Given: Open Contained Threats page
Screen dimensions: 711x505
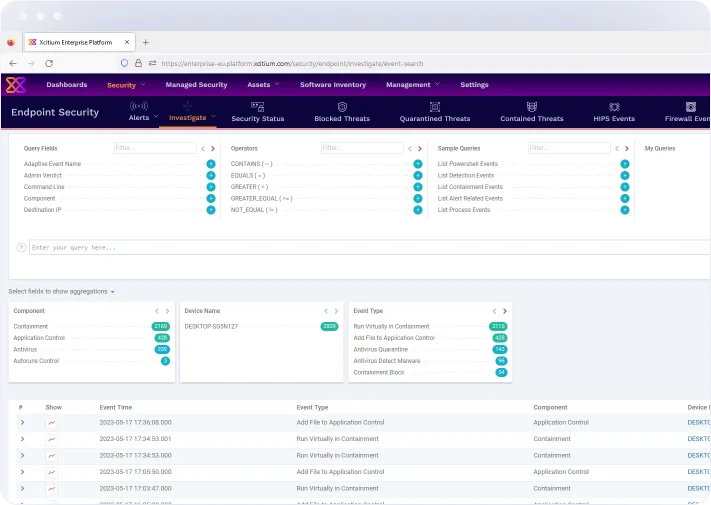Looking at the screenshot, I should pyautogui.click(x=531, y=112).
